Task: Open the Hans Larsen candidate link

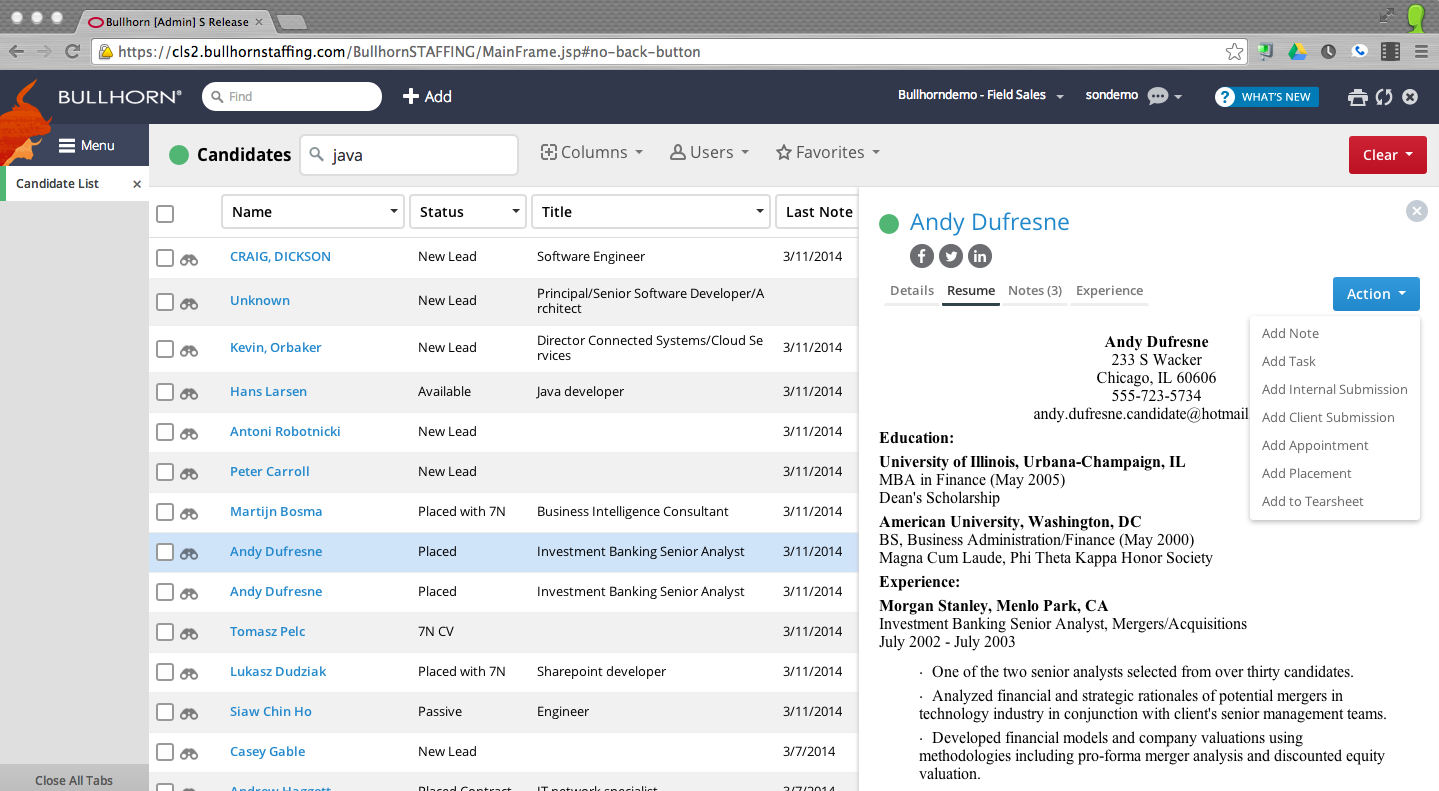Action: tap(268, 392)
